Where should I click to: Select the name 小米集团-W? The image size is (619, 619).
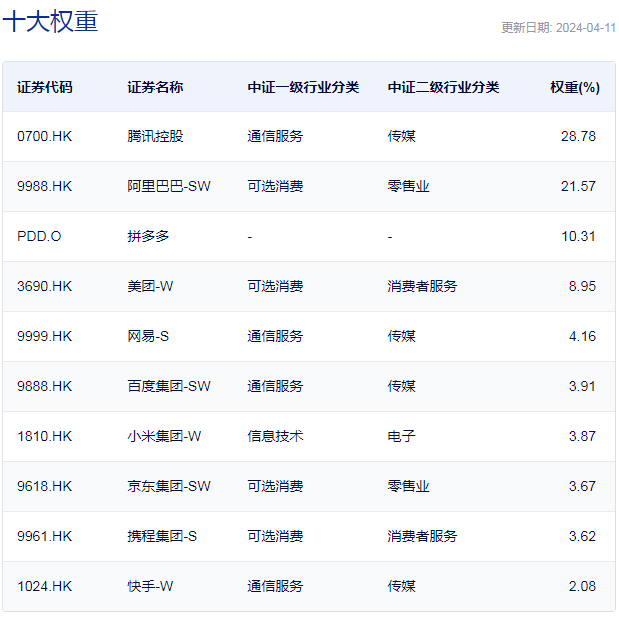click(x=164, y=436)
